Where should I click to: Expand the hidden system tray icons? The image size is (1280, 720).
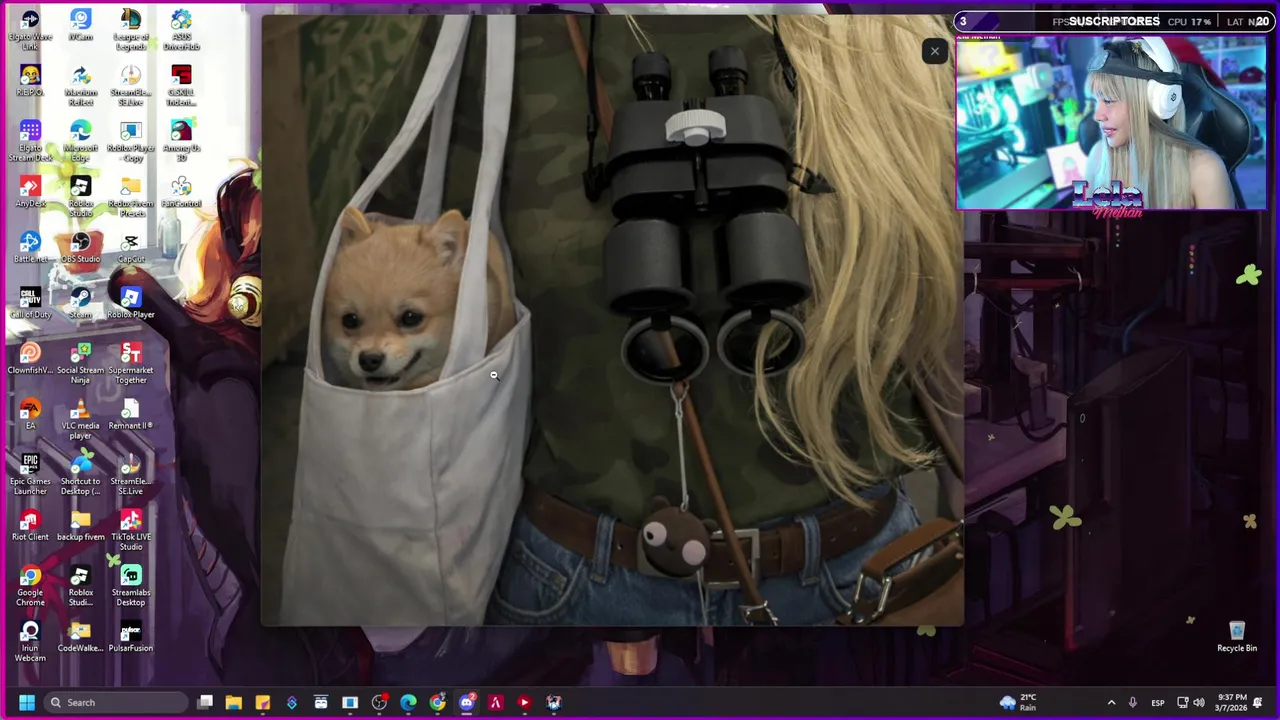point(1111,702)
